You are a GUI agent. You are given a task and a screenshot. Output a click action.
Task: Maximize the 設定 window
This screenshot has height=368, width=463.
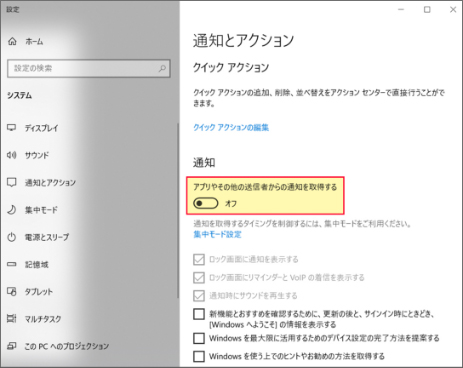point(427,9)
